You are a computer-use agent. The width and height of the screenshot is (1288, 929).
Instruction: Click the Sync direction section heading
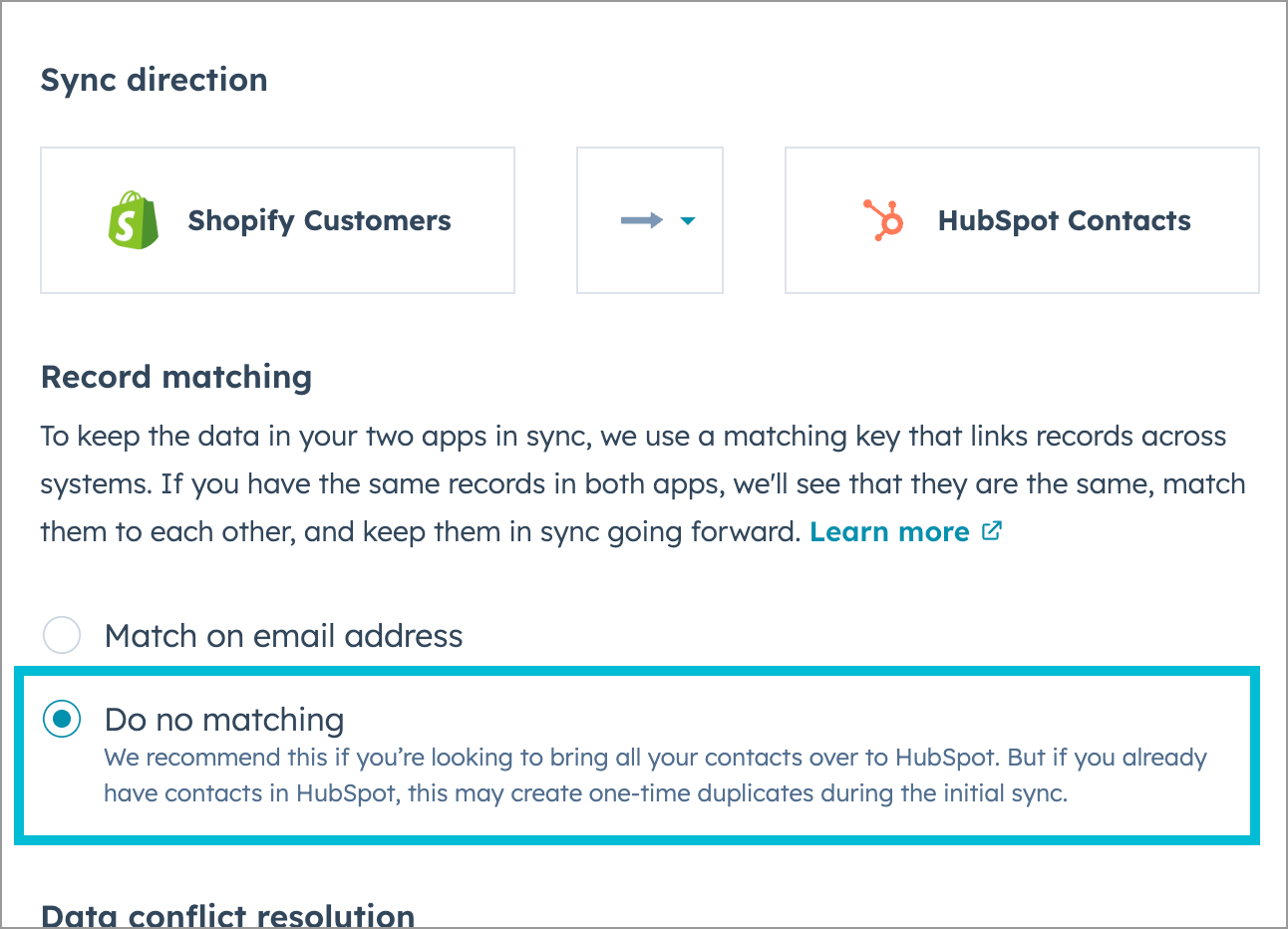154,80
